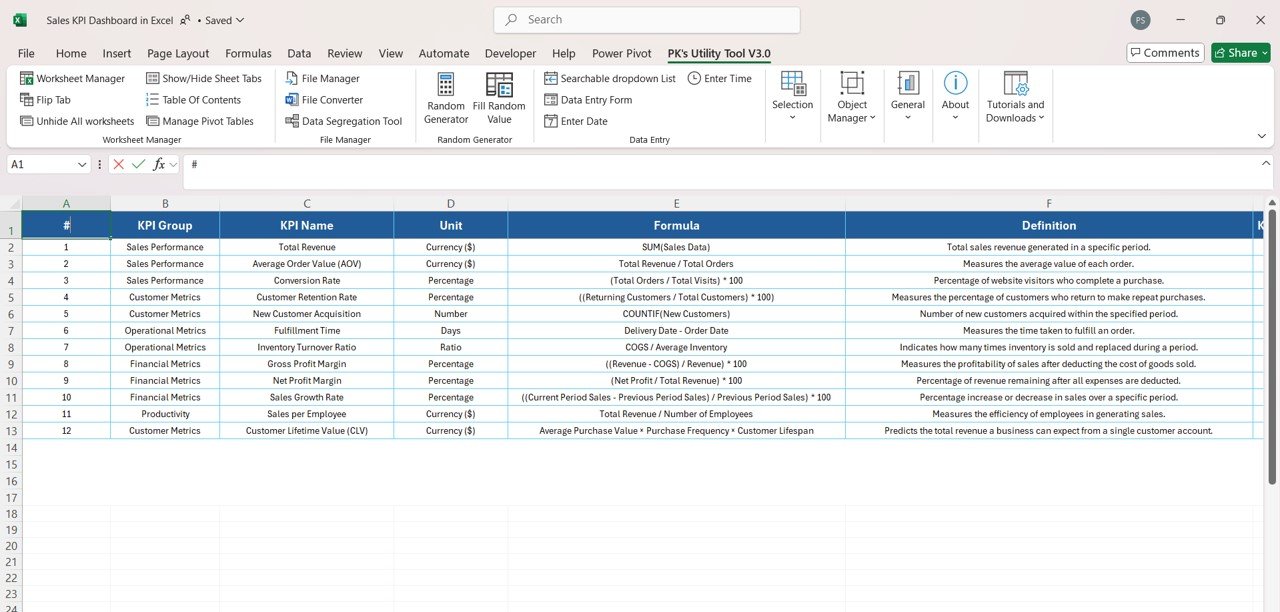The height and width of the screenshot is (612, 1280).
Task: Click the sensitivity label icon beside title
Action: click(x=186, y=19)
